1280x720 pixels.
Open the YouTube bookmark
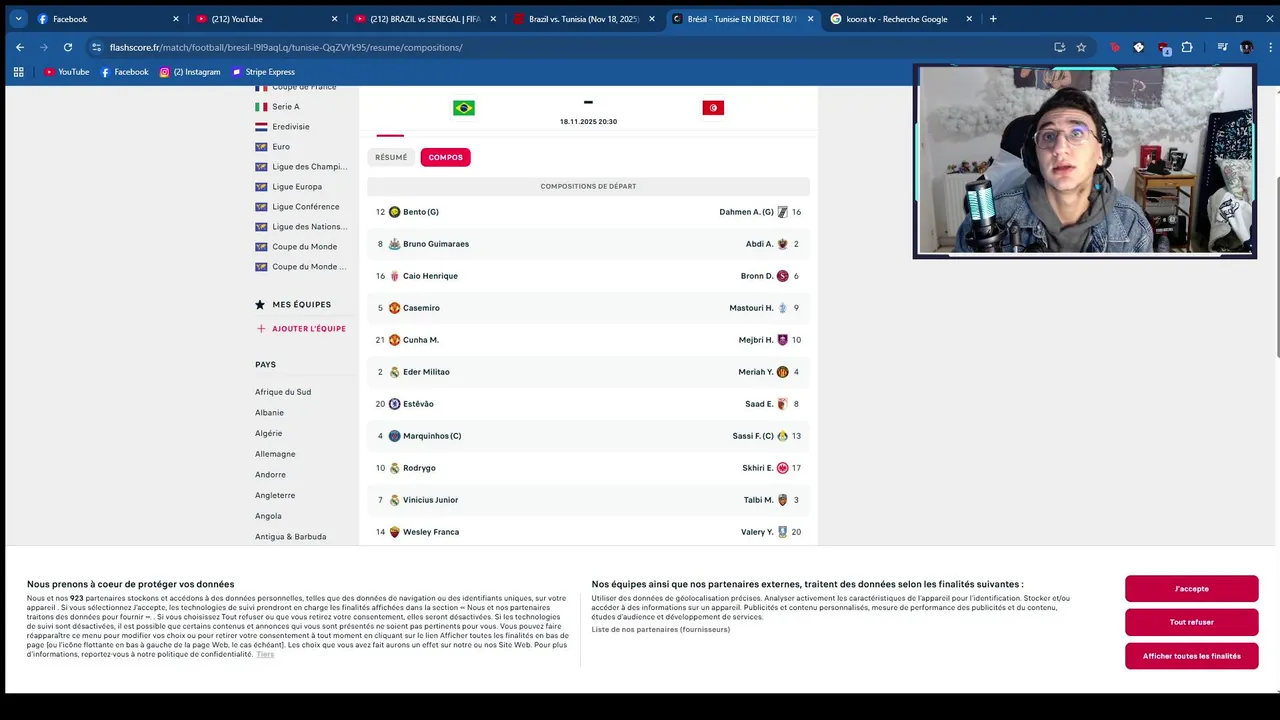(67, 72)
